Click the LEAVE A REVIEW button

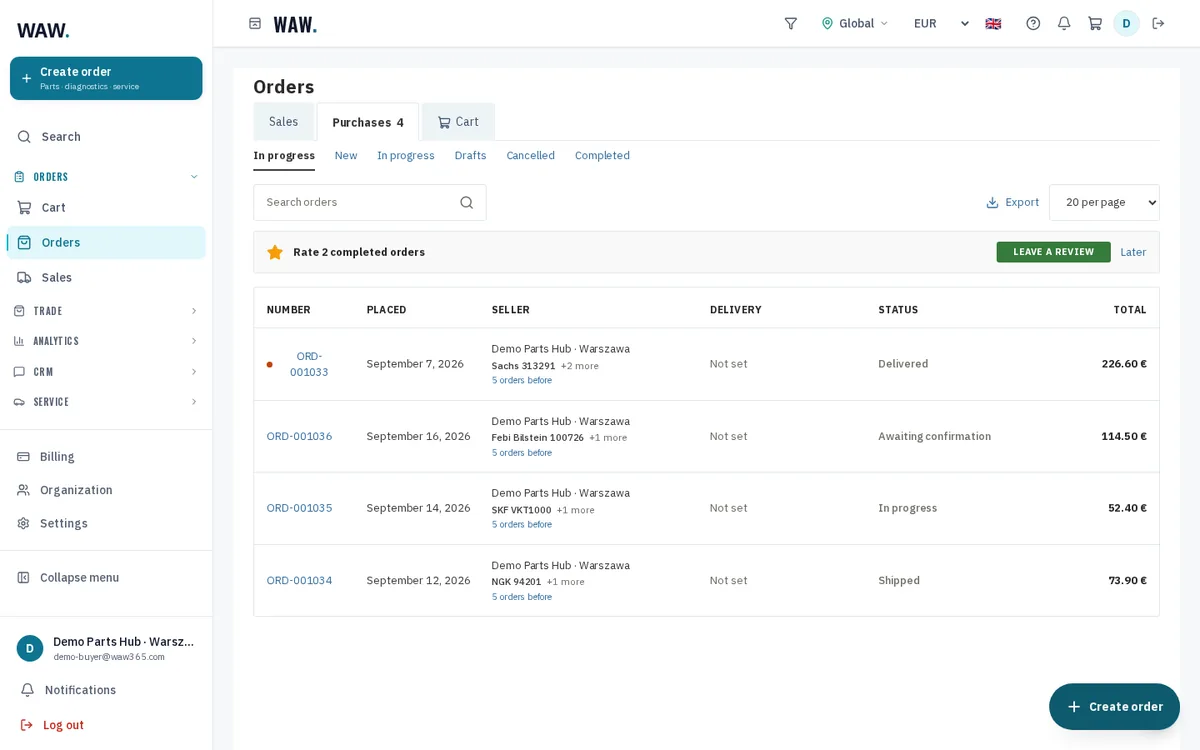coord(1053,252)
